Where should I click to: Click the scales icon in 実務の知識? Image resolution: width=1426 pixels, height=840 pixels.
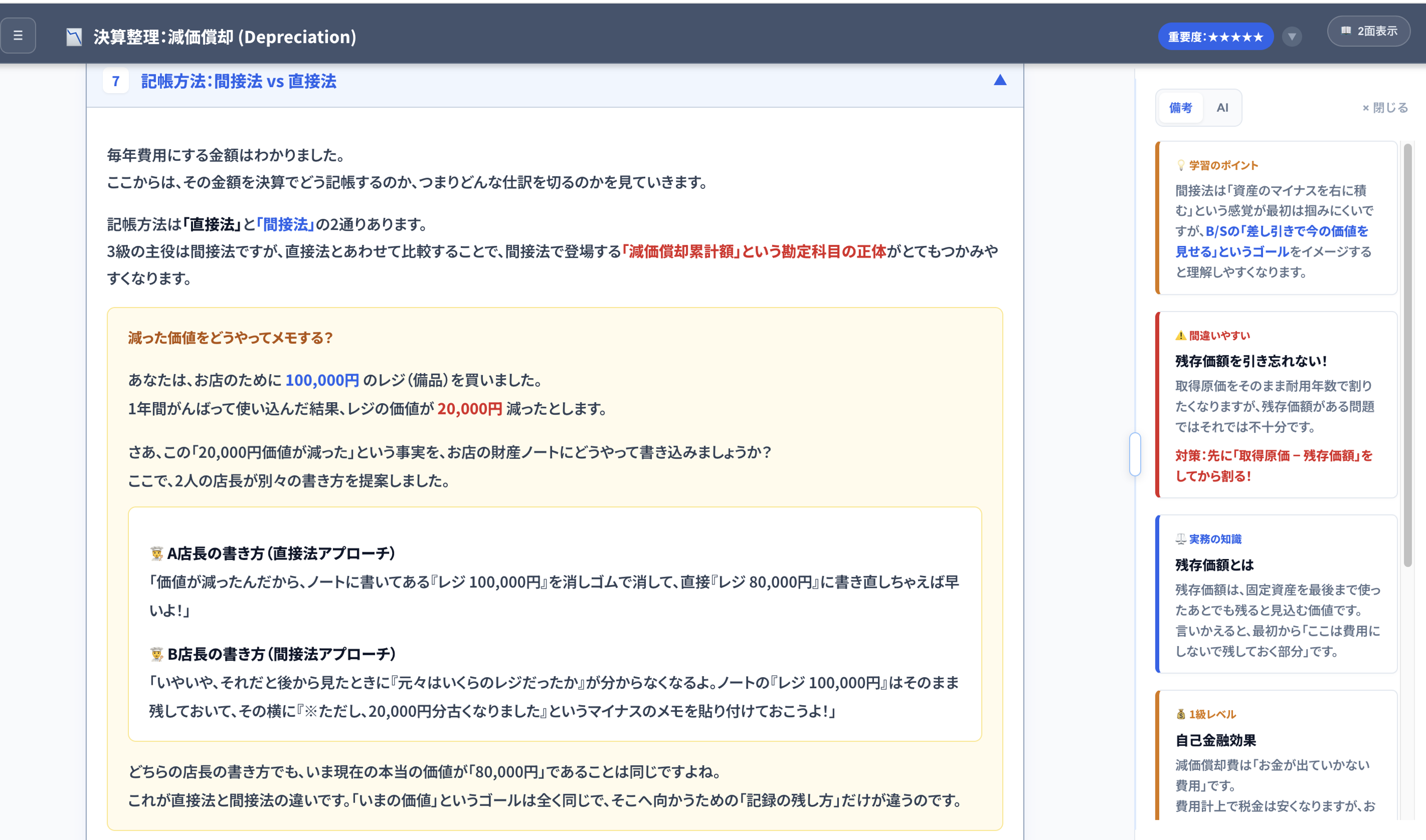pyautogui.click(x=1181, y=539)
